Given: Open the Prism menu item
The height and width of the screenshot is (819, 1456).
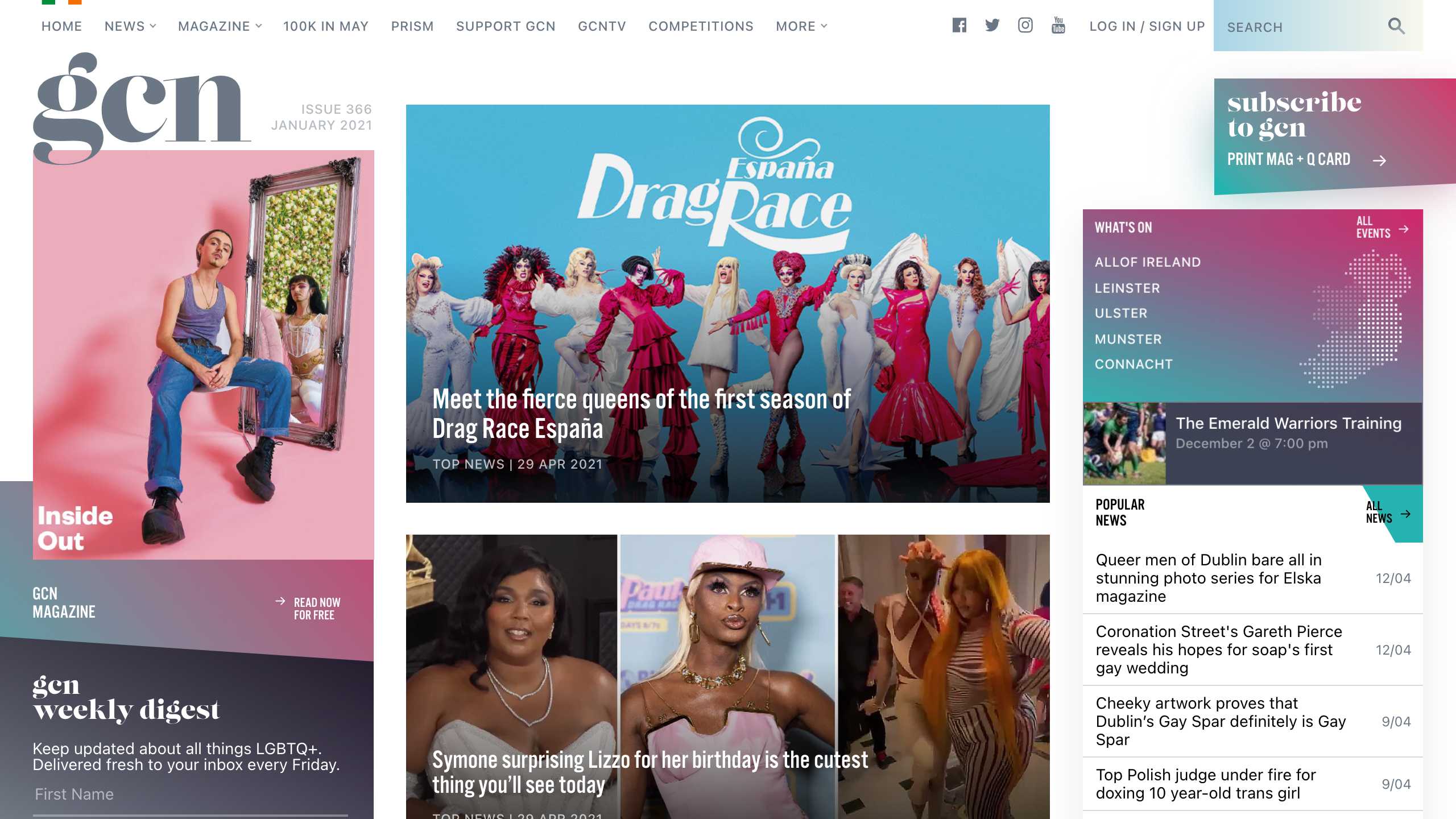Looking at the screenshot, I should 412,26.
